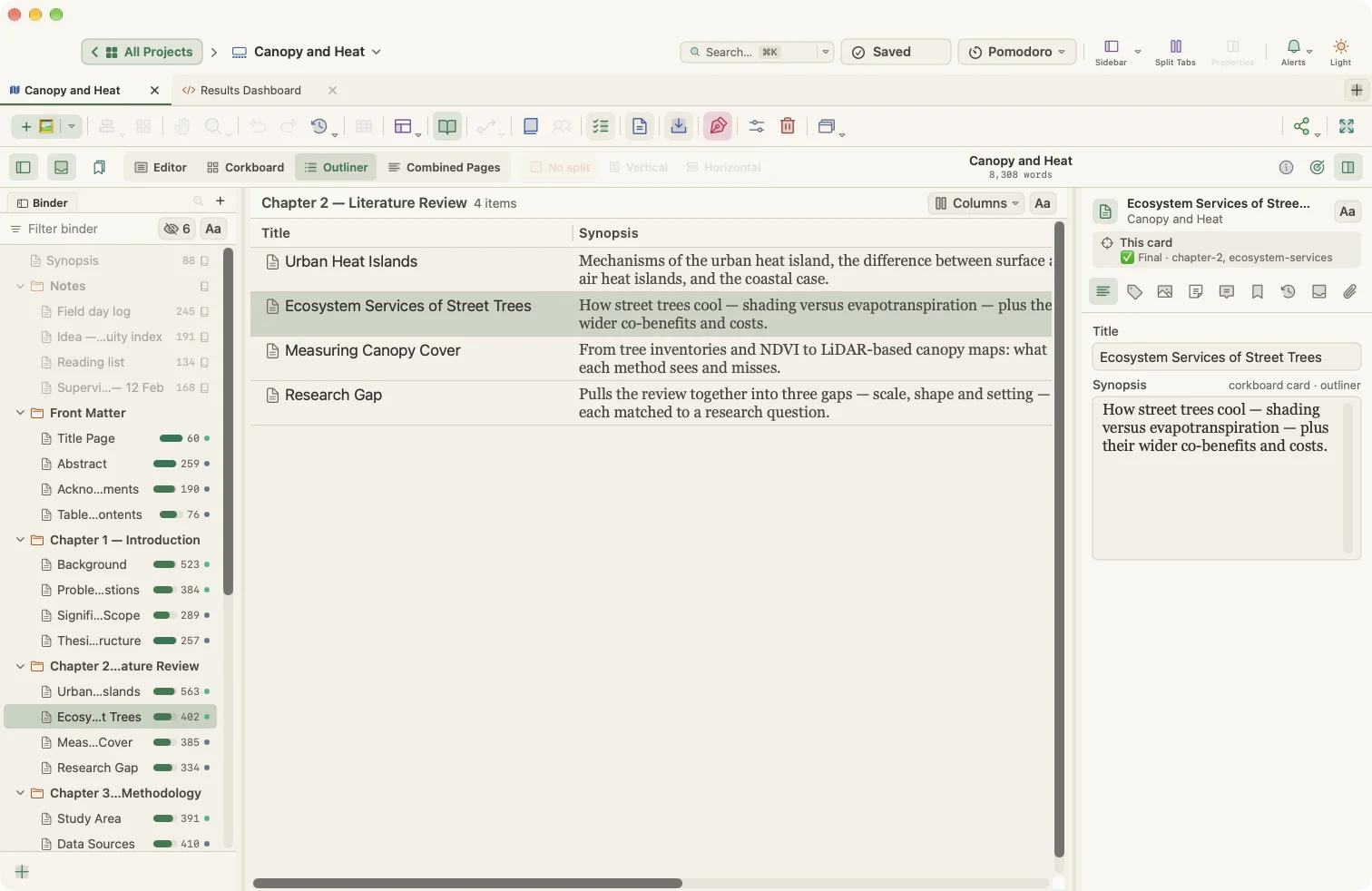The width and height of the screenshot is (1372, 891).
Task: Toggle Aa case match in binder filter
Action: (213, 229)
